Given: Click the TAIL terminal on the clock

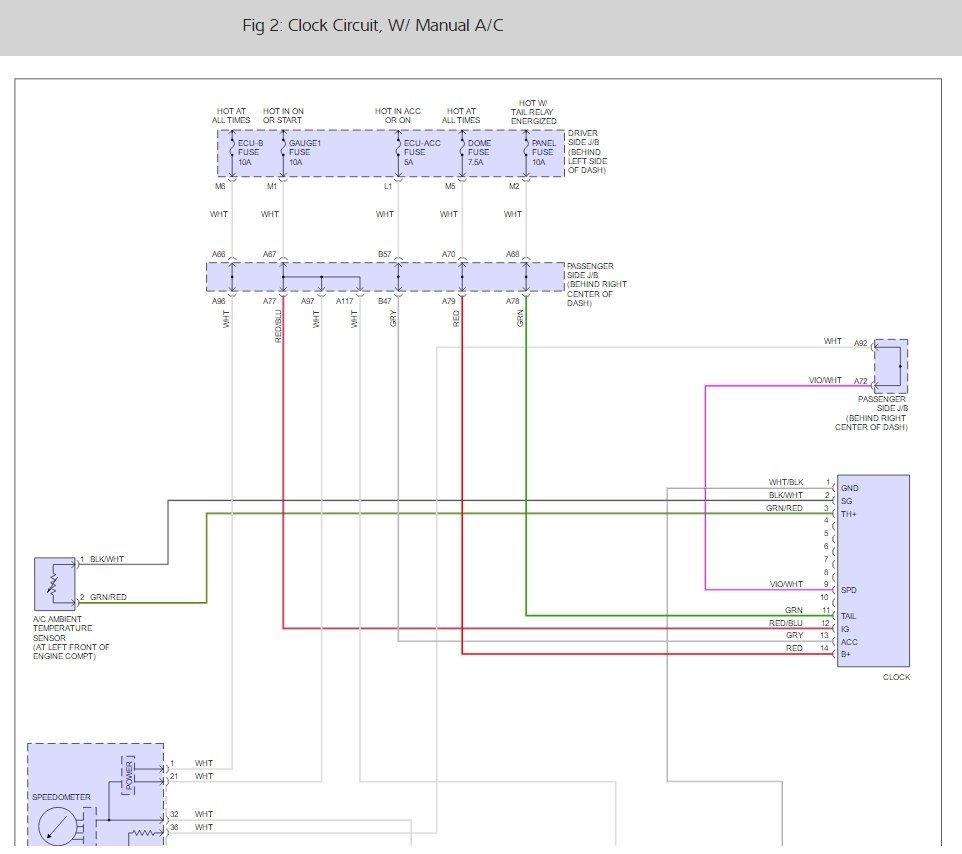Looking at the screenshot, I should [848, 616].
